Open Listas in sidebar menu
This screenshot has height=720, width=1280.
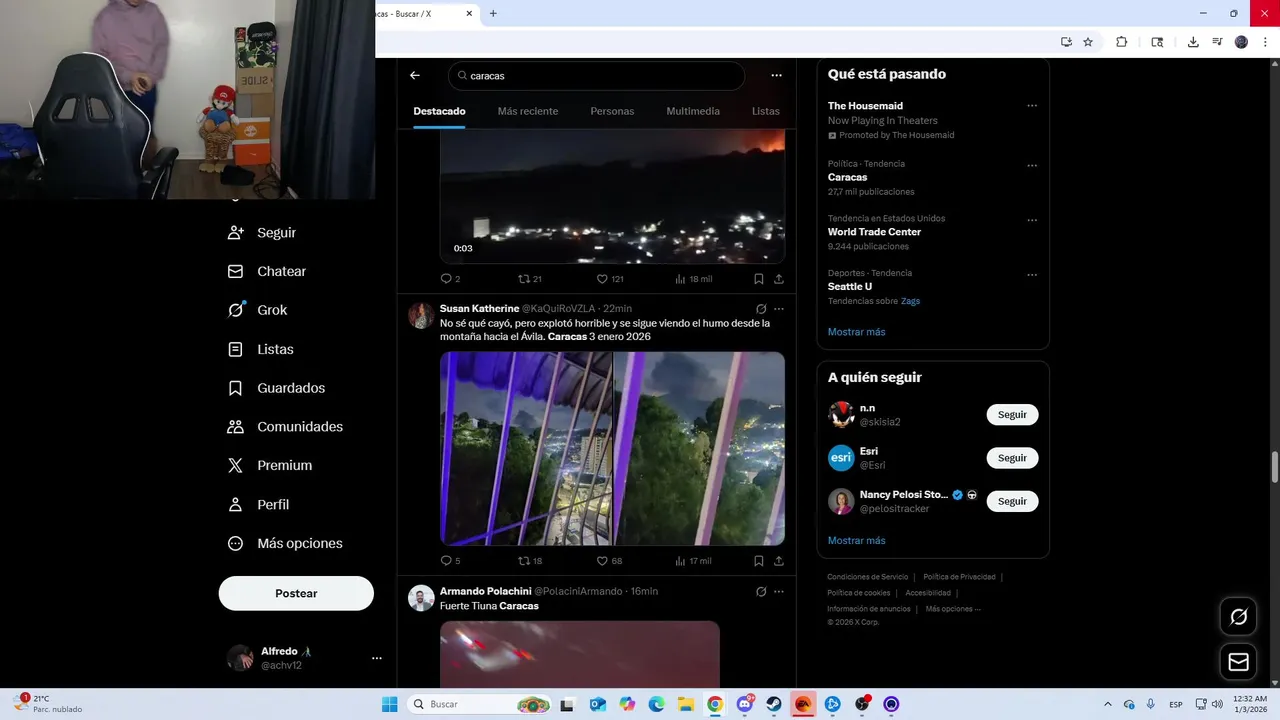coord(262,349)
